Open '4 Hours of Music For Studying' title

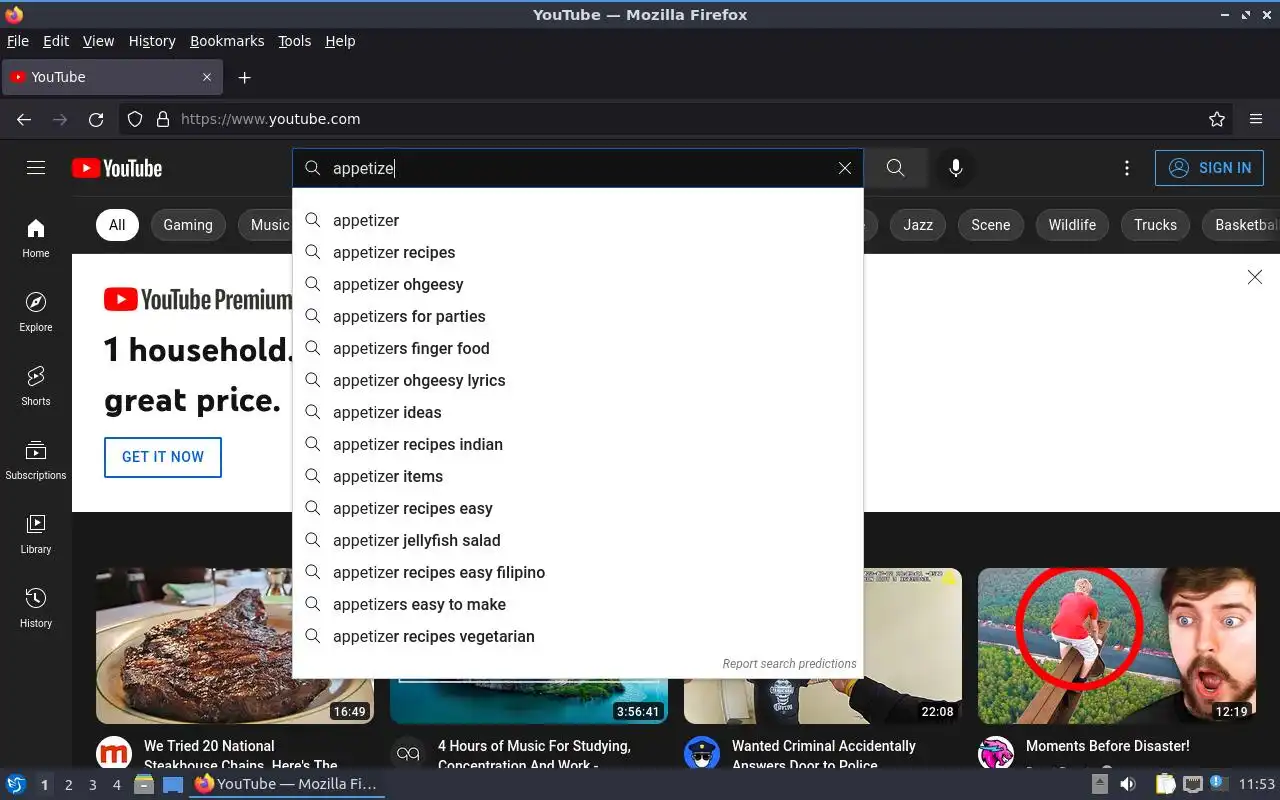point(534,755)
